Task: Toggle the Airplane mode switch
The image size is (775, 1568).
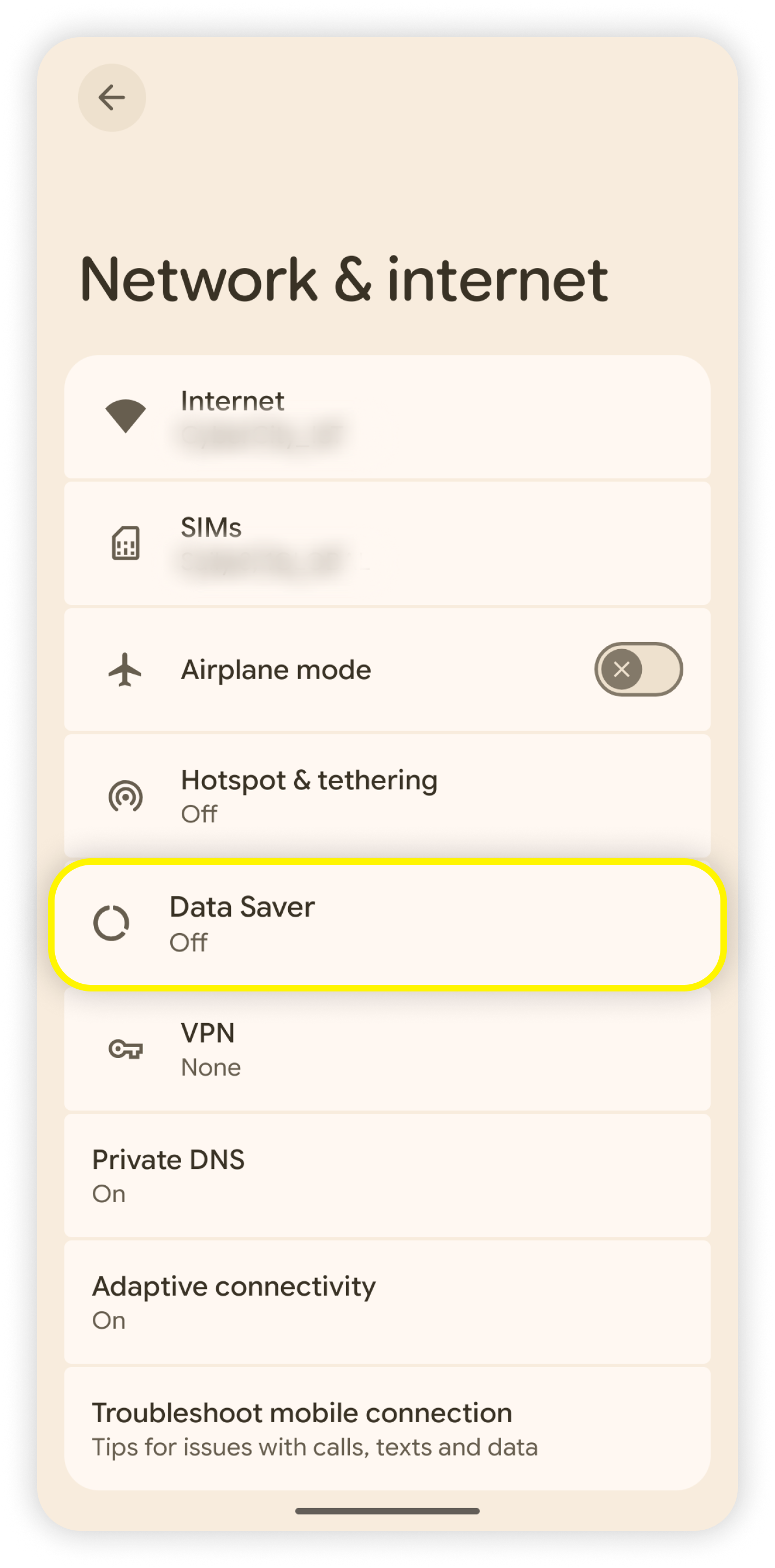Action: (638, 669)
